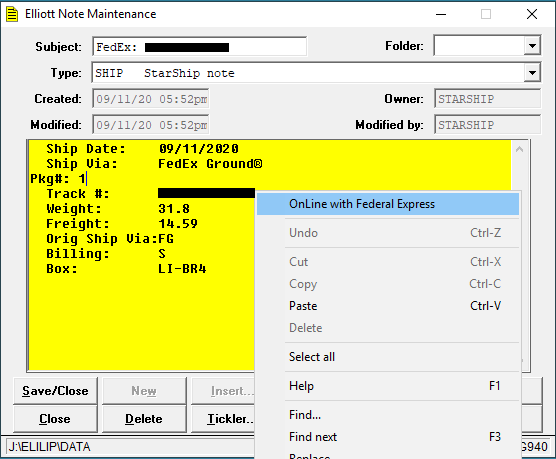Screen dimensions: 556x459
Task: Click the Modified by field showing STARSHIP
Action: tap(488, 125)
